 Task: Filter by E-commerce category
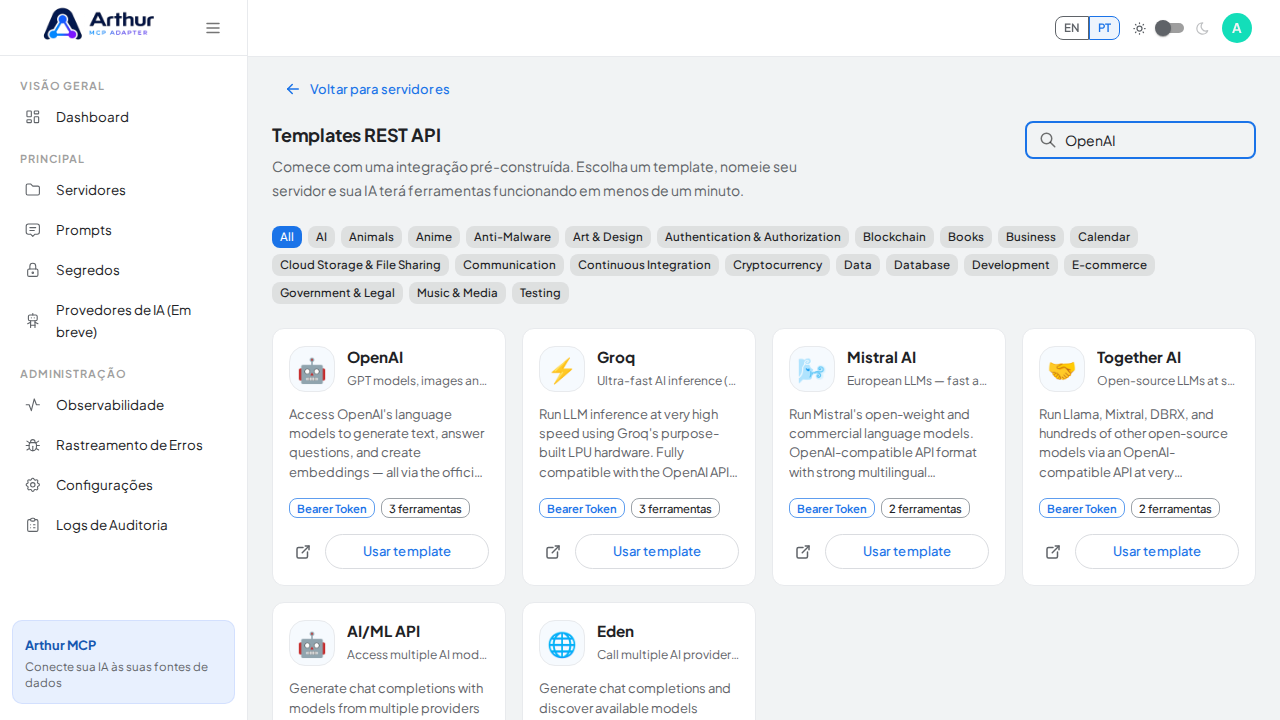point(1109,265)
